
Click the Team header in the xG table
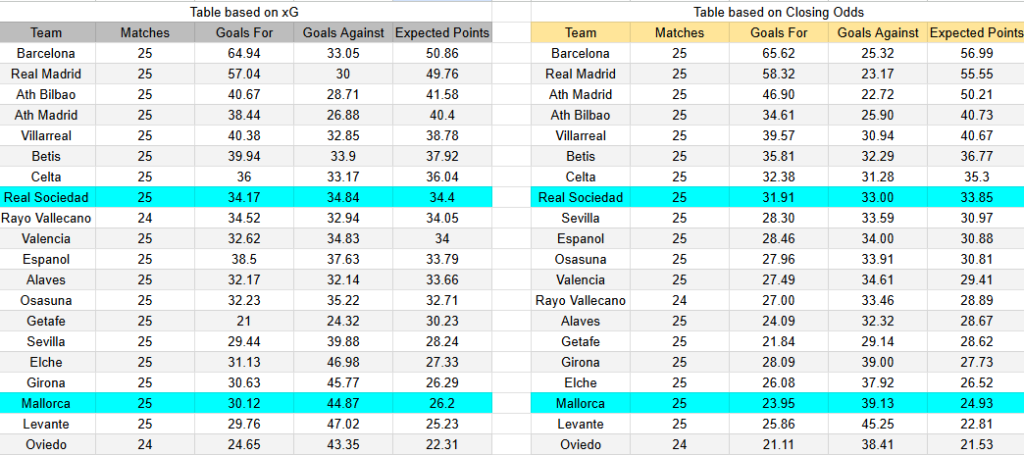[x=45, y=33]
